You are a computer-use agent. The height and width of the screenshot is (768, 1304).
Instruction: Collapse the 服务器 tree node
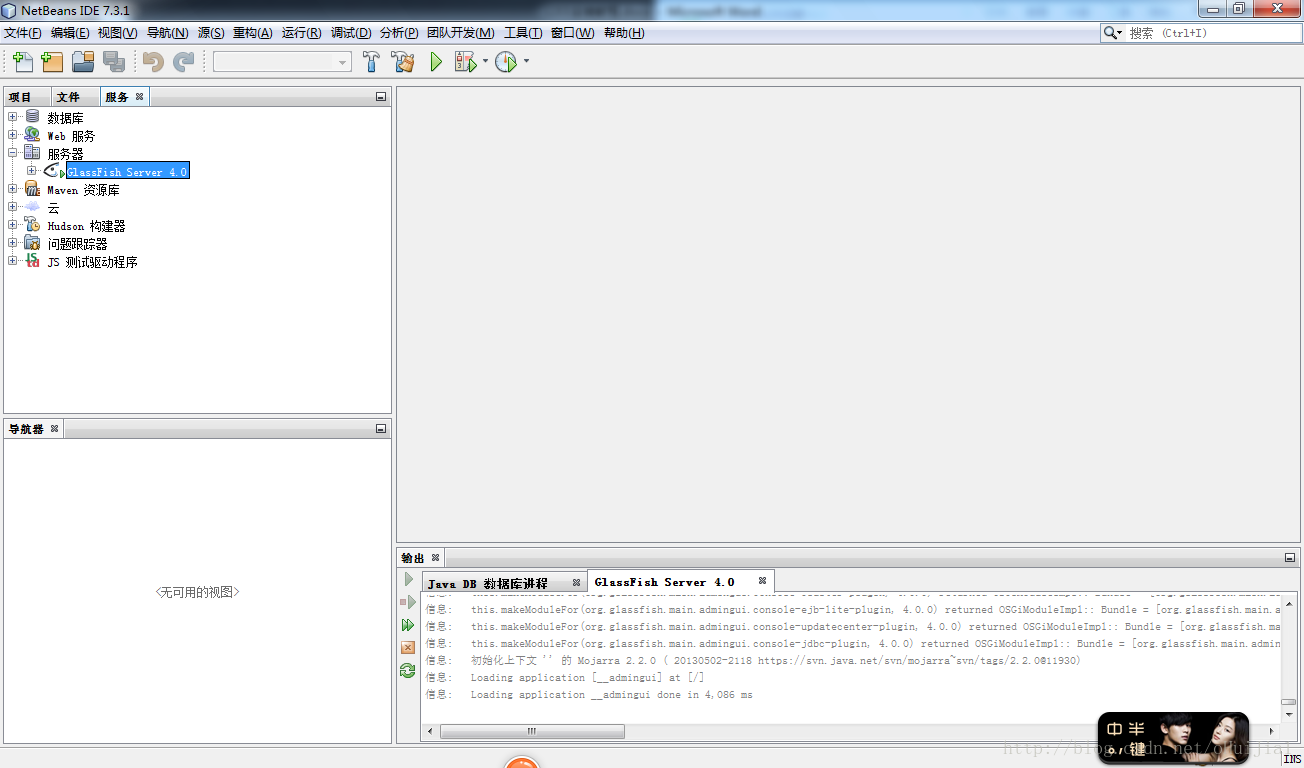point(13,153)
